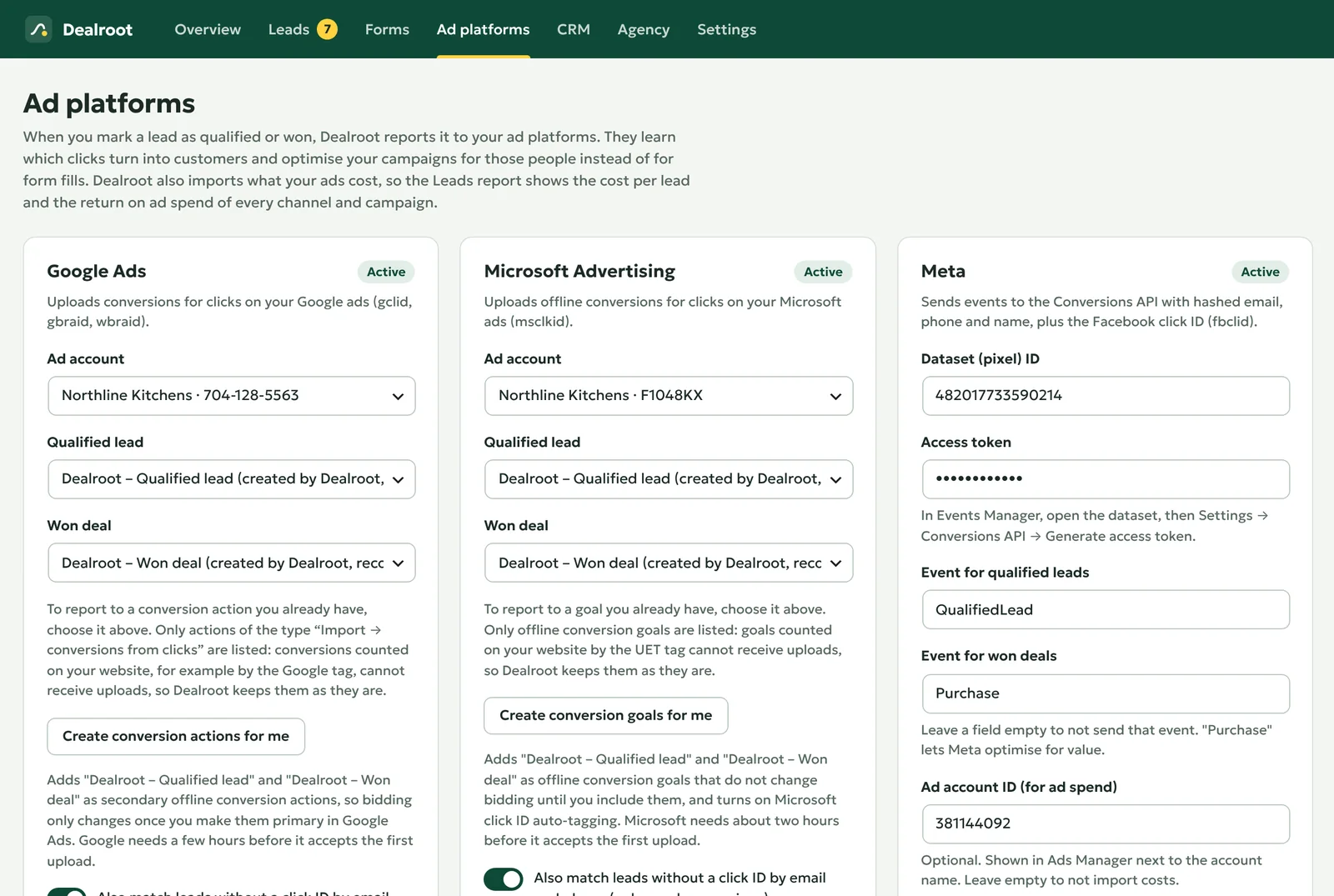The height and width of the screenshot is (896, 1334).
Task: Expand Microsoft Advertising Qualified lead dropdown
Action: pos(669,479)
